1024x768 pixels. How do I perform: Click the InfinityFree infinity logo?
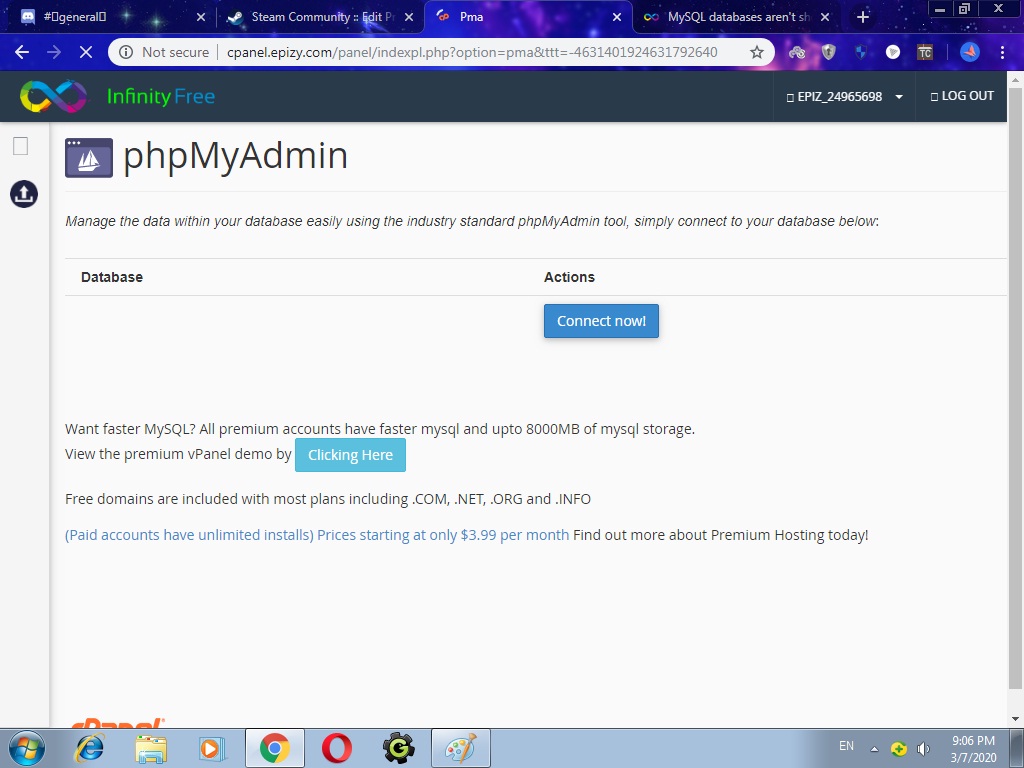point(53,96)
